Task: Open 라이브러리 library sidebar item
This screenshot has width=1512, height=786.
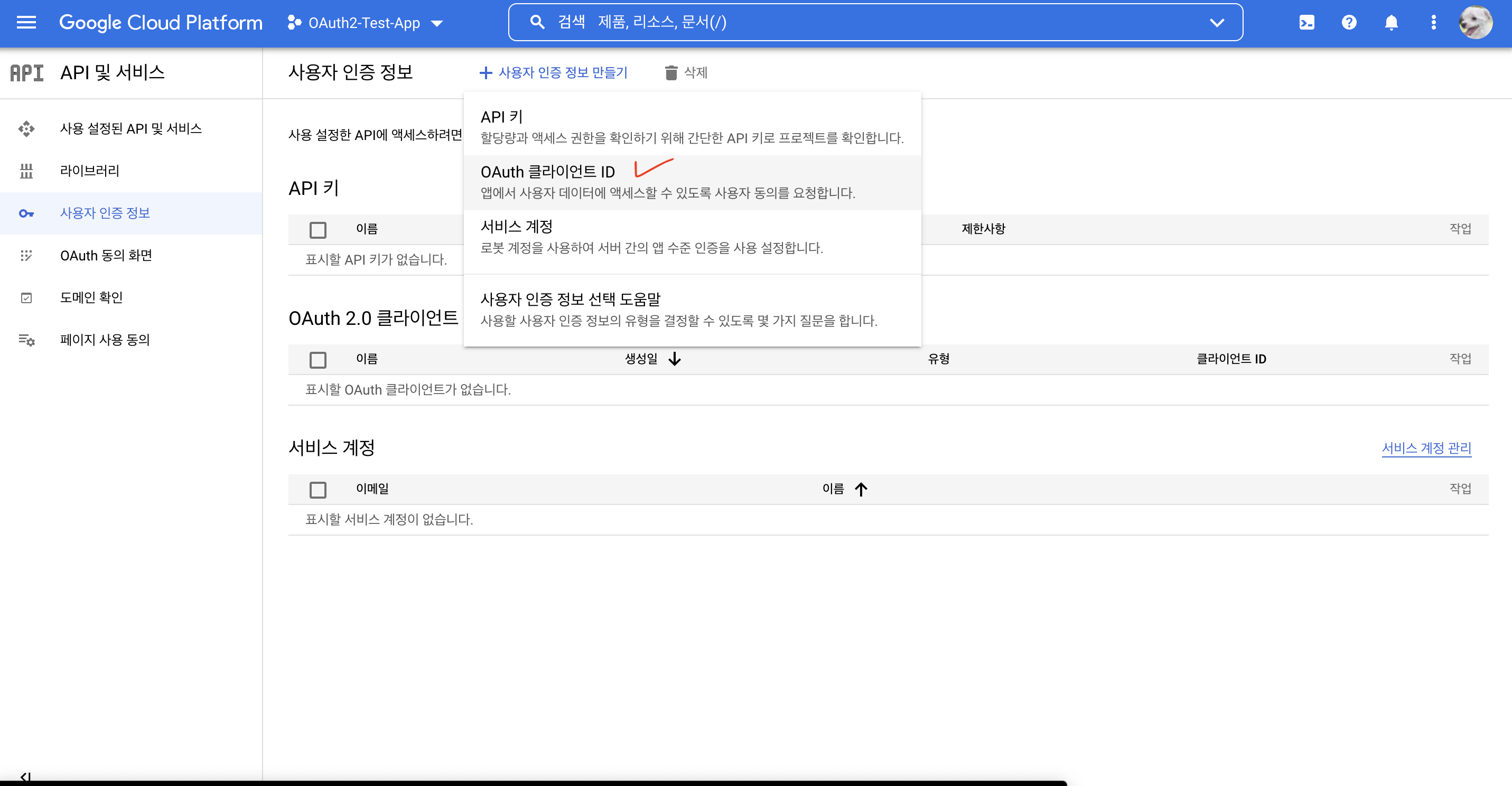Action: pyautogui.click(x=89, y=171)
